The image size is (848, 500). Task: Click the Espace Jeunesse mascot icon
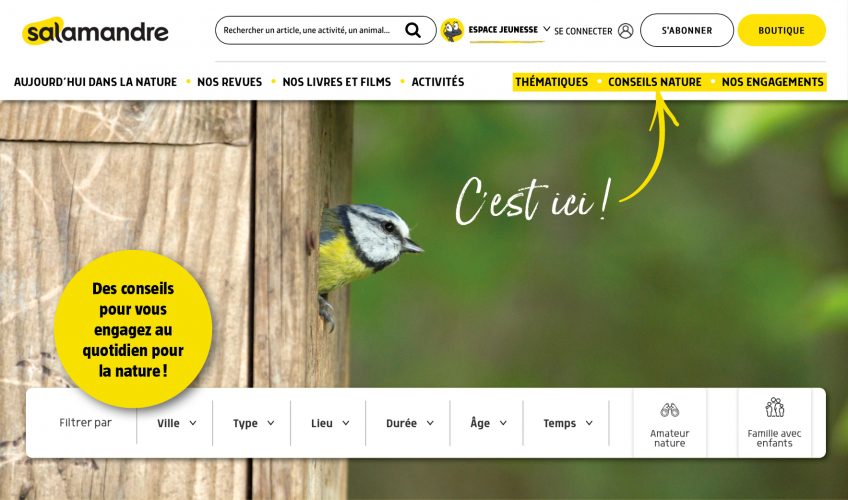coord(452,30)
